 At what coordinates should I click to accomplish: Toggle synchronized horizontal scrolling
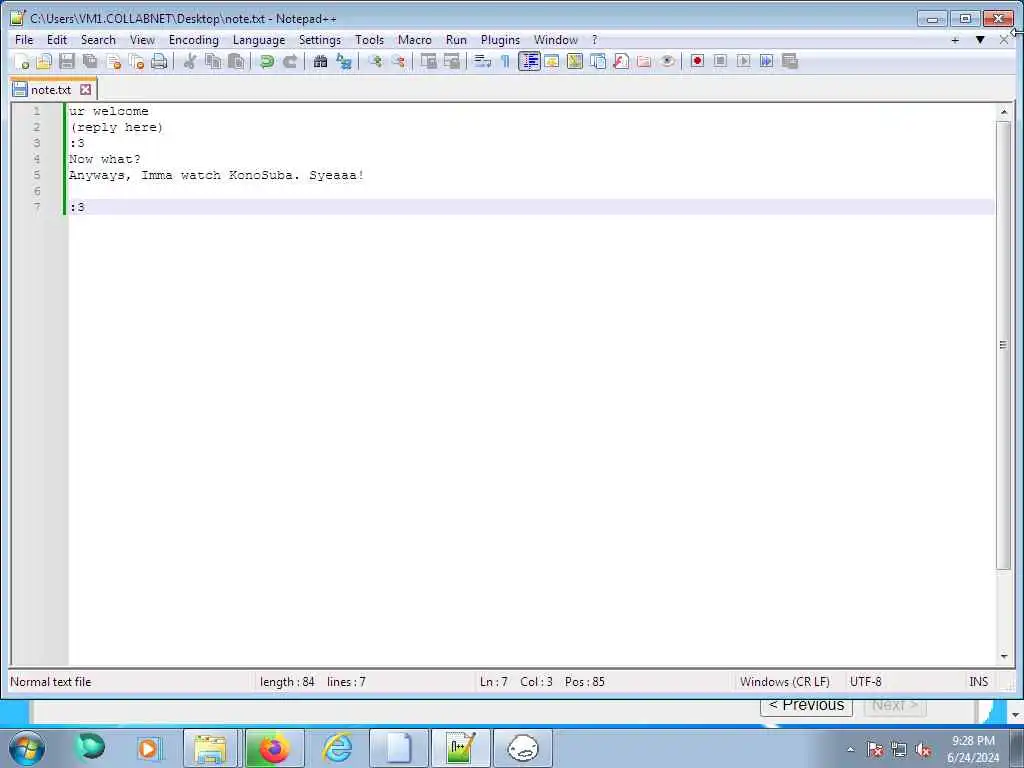pos(451,61)
